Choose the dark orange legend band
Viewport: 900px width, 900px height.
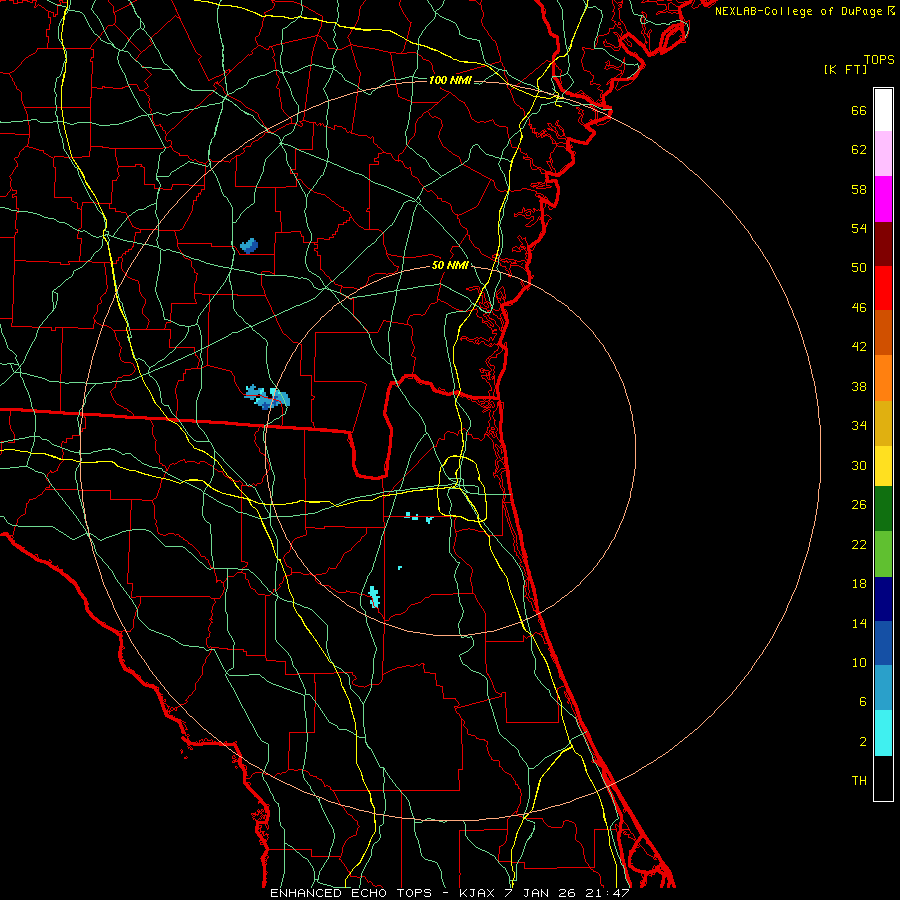pyautogui.click(x=883, y=332)
